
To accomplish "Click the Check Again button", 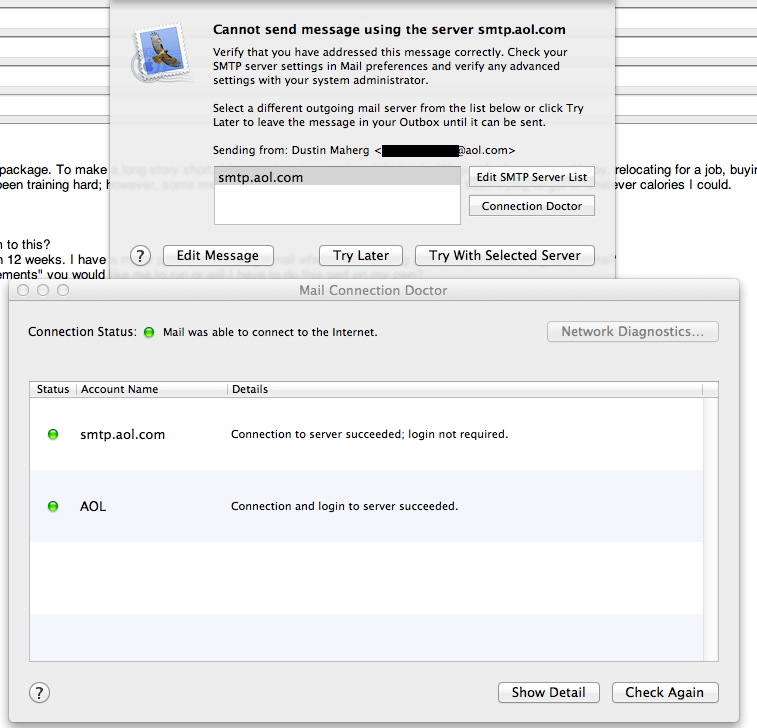I will coord(665,692).
